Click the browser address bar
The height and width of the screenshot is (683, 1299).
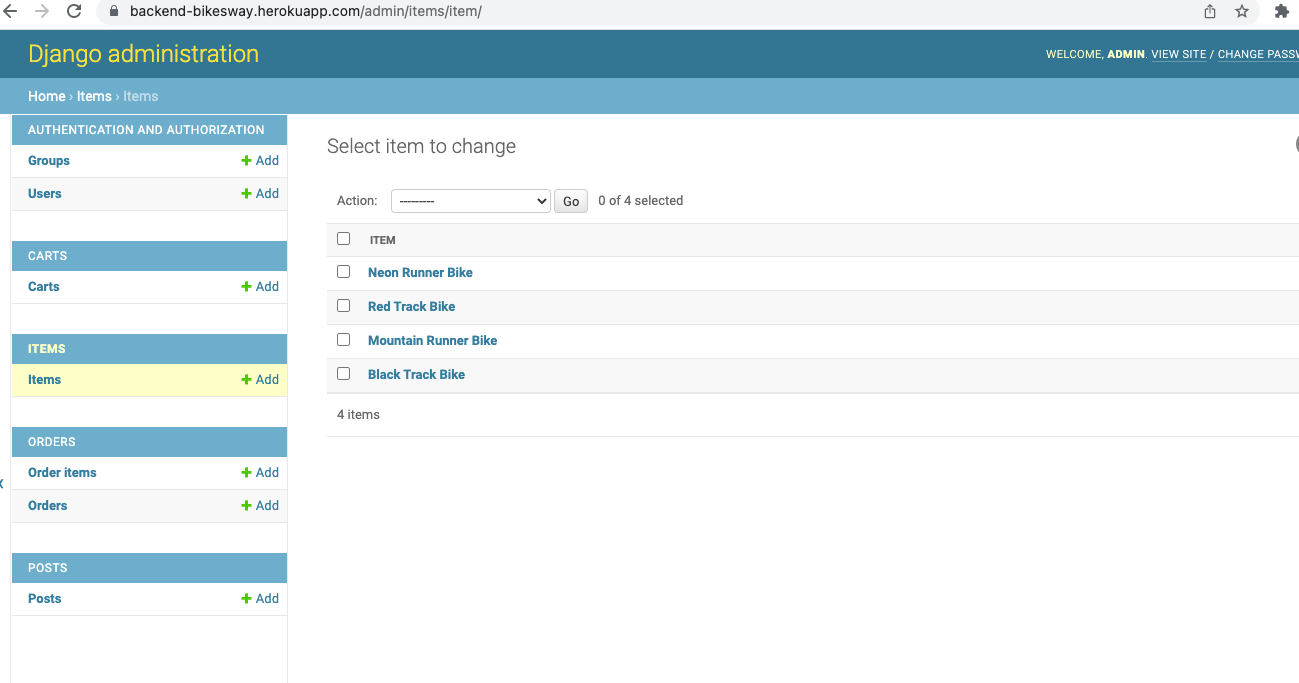point(400,11)
